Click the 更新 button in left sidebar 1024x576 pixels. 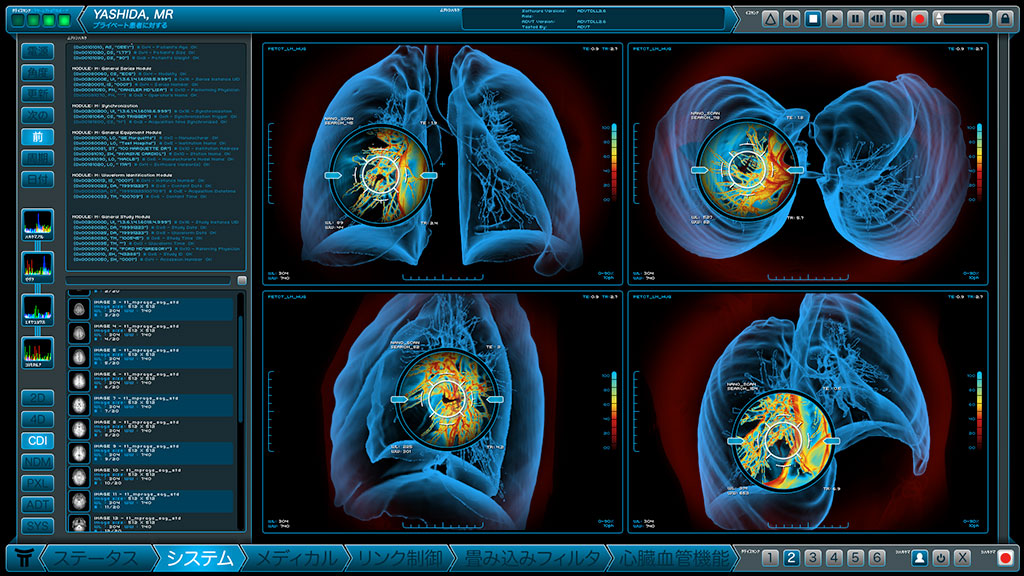[38, 95]
